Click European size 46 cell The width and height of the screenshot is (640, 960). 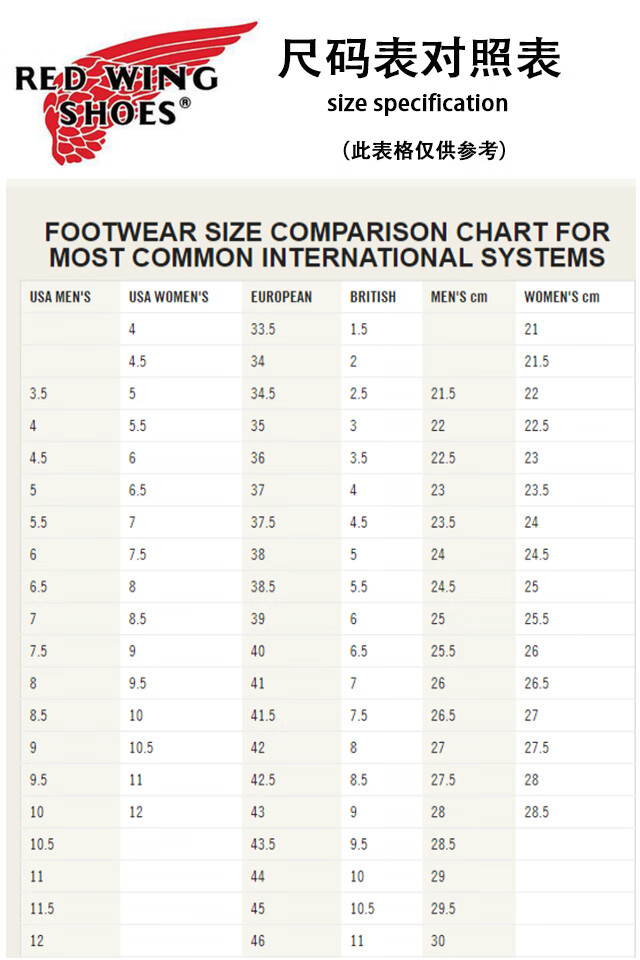click(258, 941)
